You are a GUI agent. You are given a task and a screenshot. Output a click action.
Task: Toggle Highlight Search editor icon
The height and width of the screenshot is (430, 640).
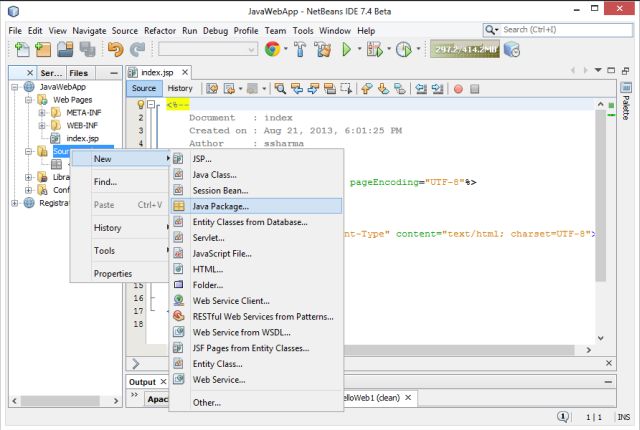pos(329,89)
